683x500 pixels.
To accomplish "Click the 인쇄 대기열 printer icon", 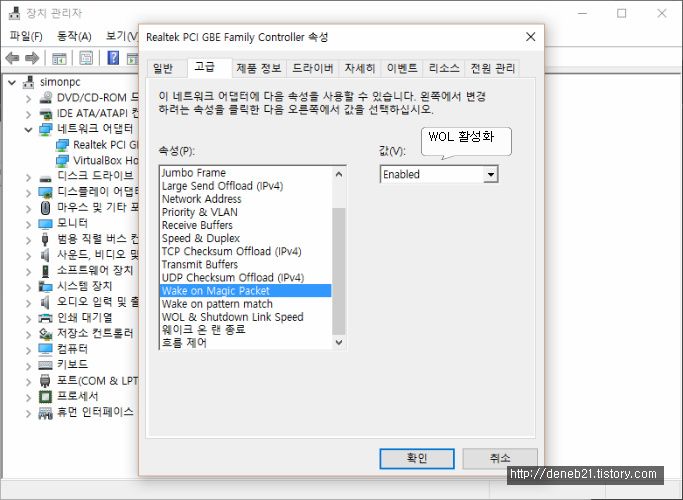I will click(x=45, y=318).
